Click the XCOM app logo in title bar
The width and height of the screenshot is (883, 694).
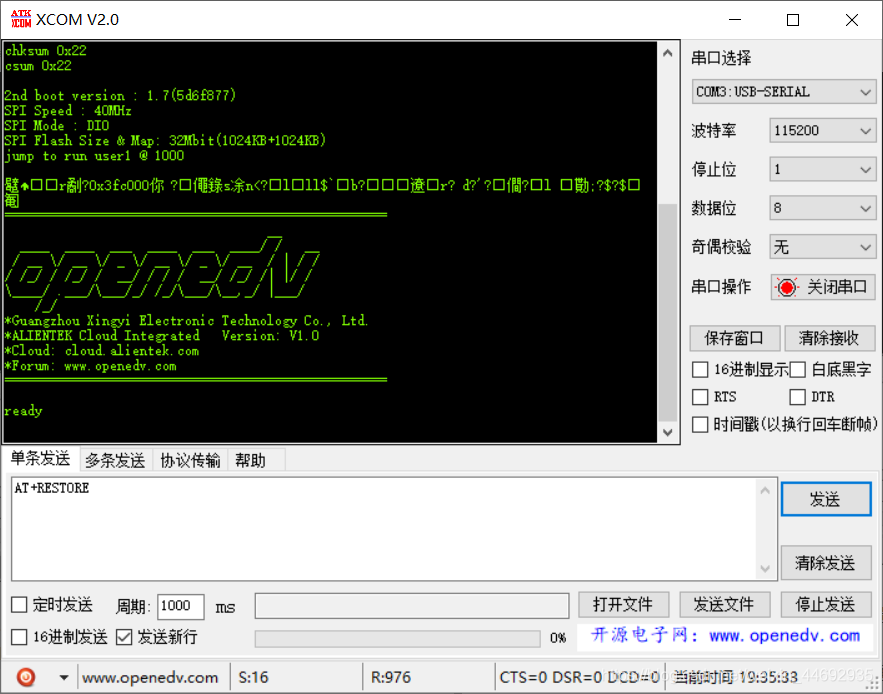click(x=20, y=19)
